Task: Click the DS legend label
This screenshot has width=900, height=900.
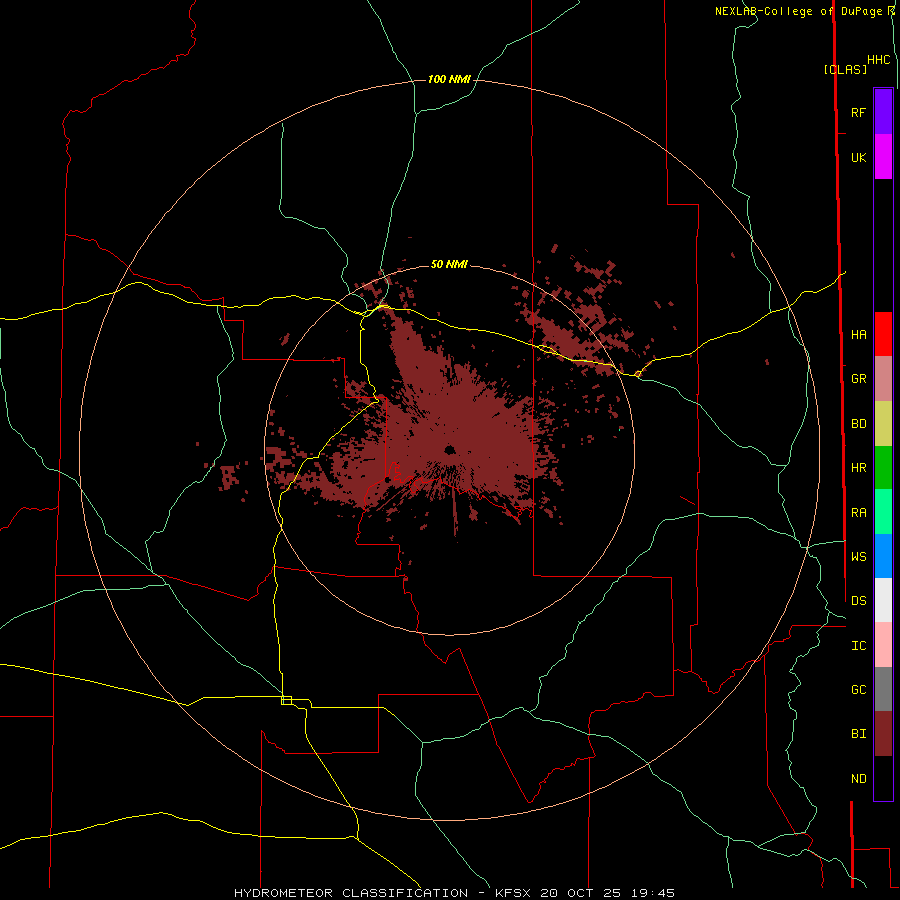Action: click(x=858, y=600)
